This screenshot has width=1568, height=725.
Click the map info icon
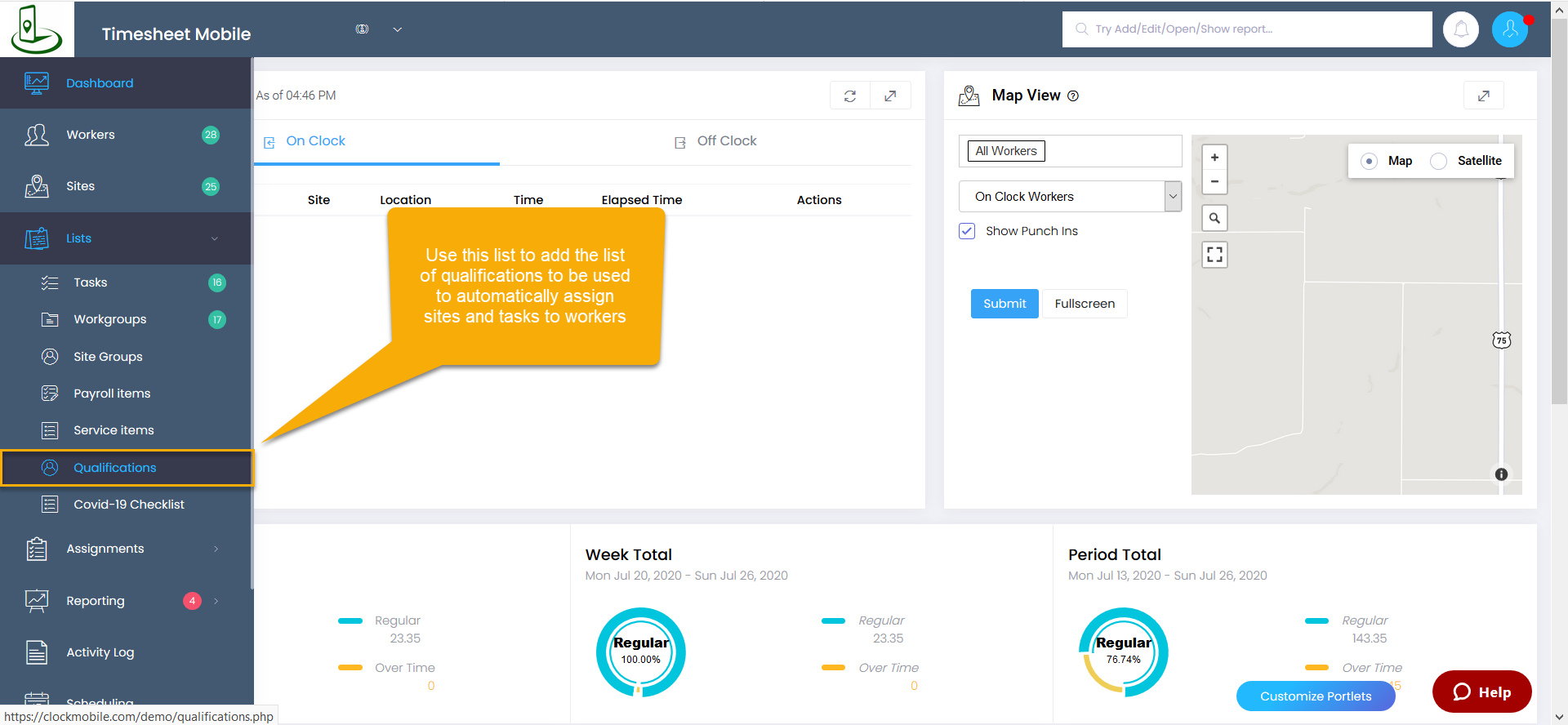(1501, 474)
